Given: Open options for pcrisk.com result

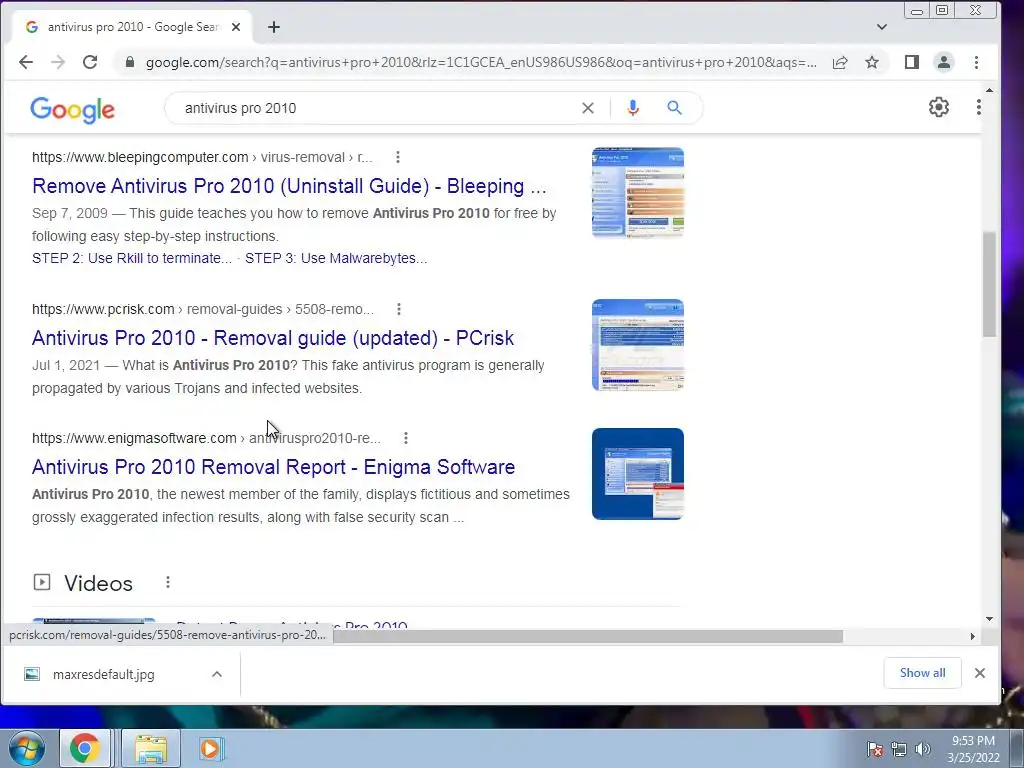Looking at the screenshot, I should click(399, 309).
